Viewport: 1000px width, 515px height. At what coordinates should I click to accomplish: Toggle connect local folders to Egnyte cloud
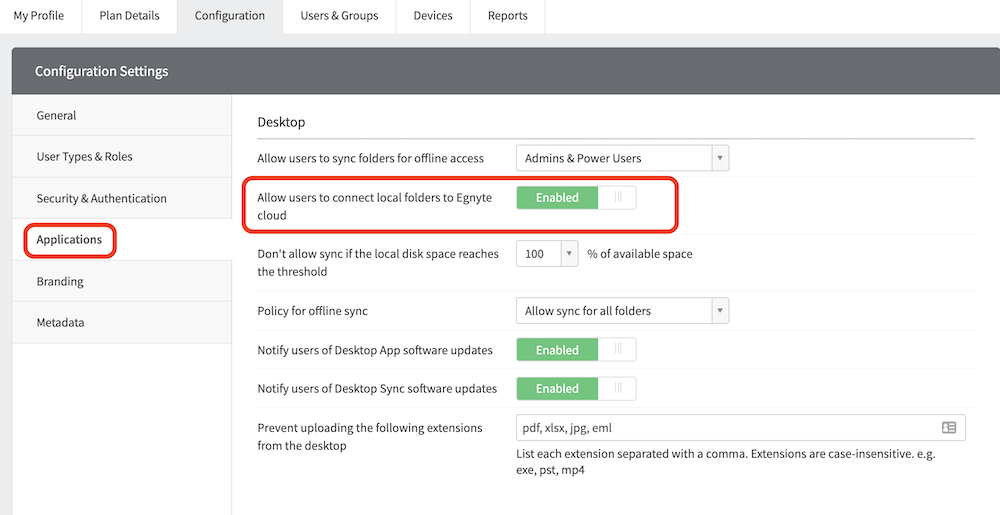(576, 198)
